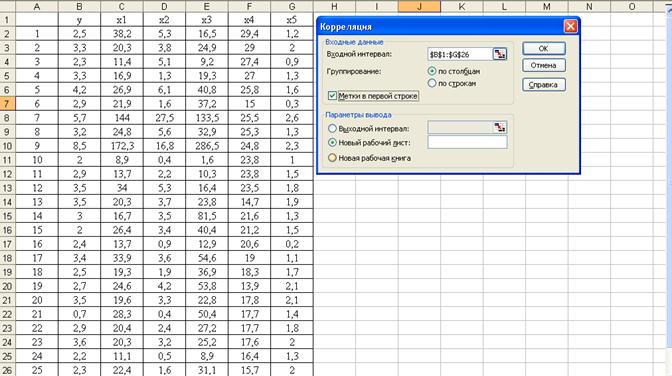This screenshot has width=672, height=376.
Task: Click cell containing 15,7
Action: pos(249,370)
